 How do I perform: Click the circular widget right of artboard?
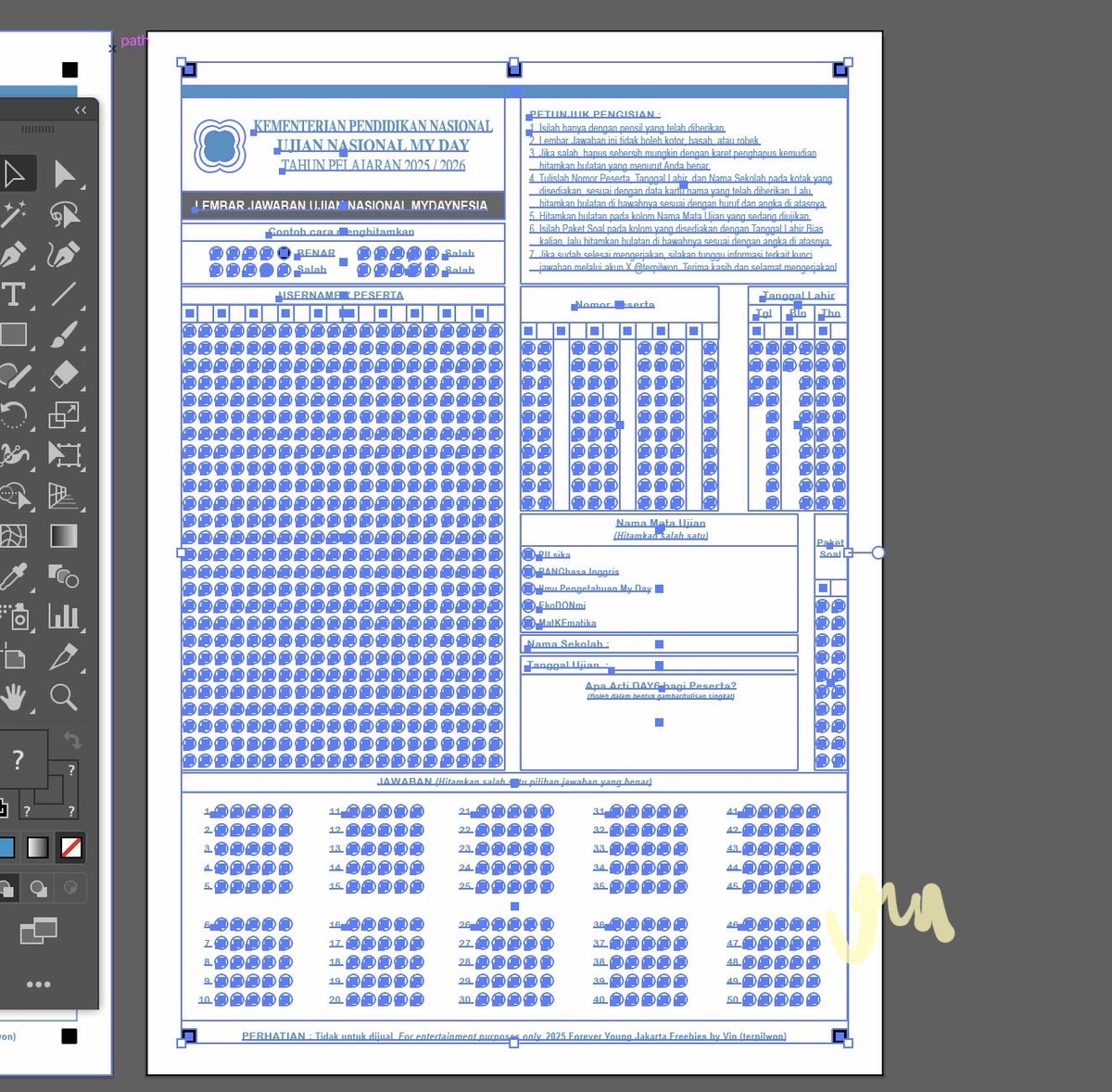(878, 552)
